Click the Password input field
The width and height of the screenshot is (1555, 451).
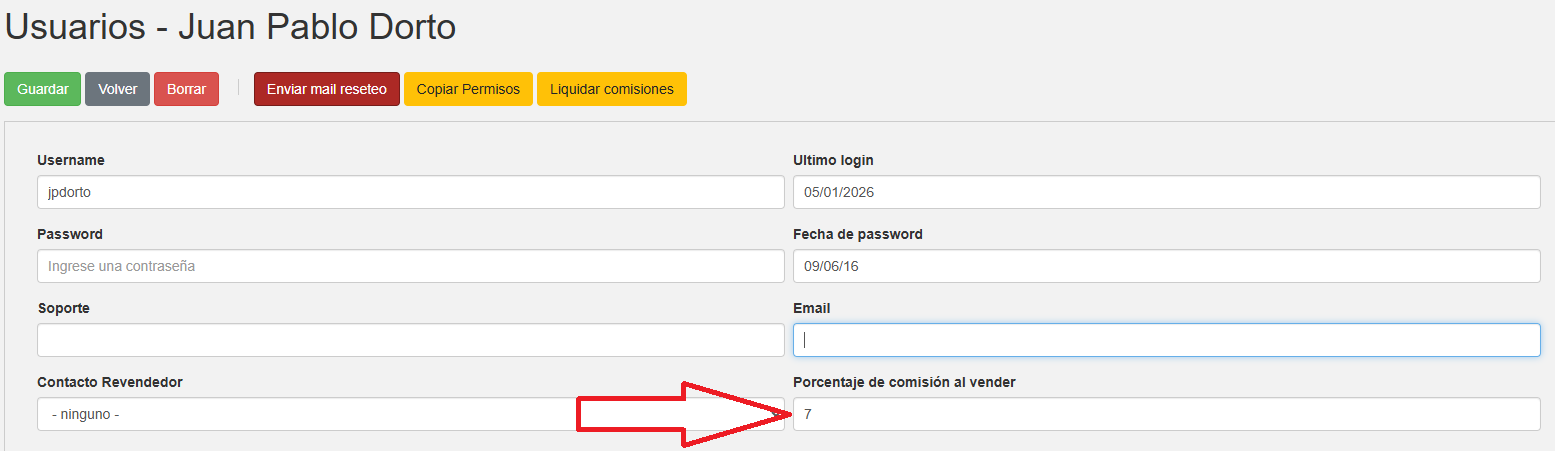(x=410, y=266)
